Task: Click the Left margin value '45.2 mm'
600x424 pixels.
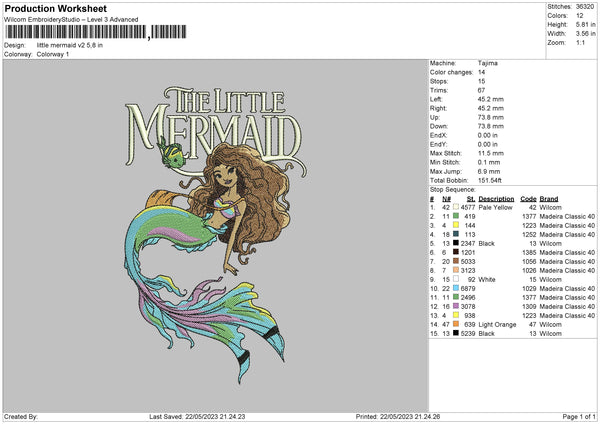Action: tap(491, 99)
